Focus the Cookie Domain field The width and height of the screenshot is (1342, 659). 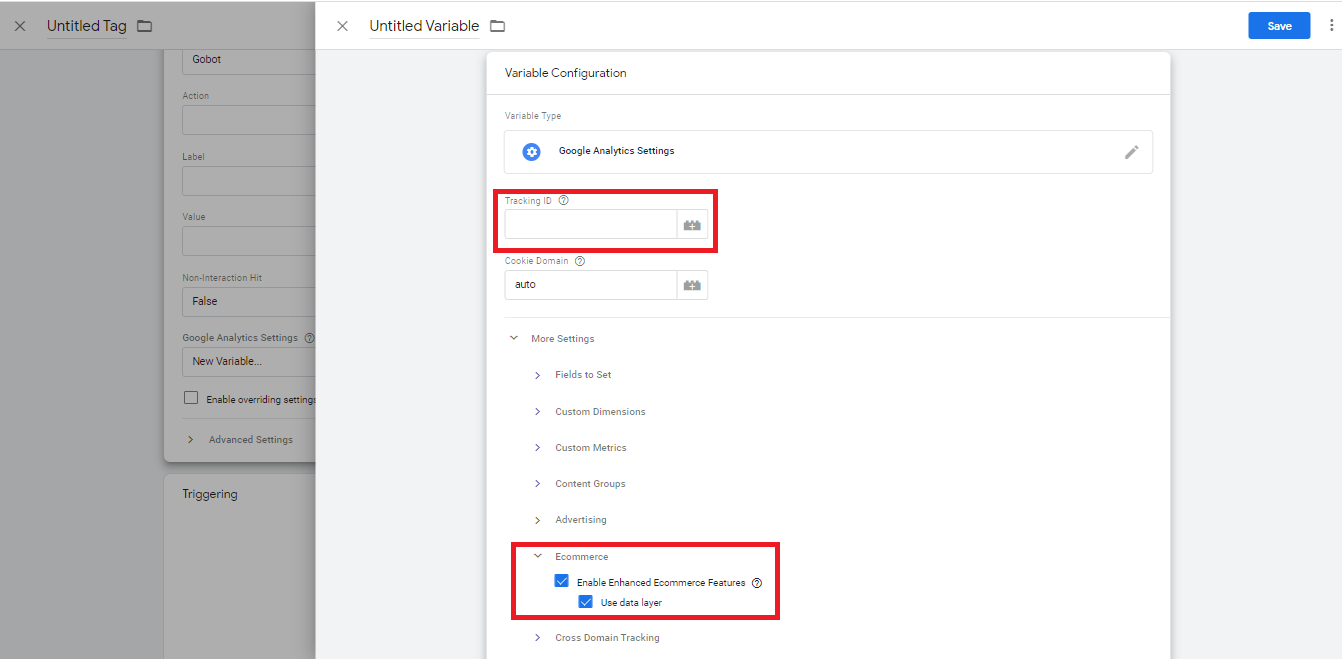click(591, 285)
